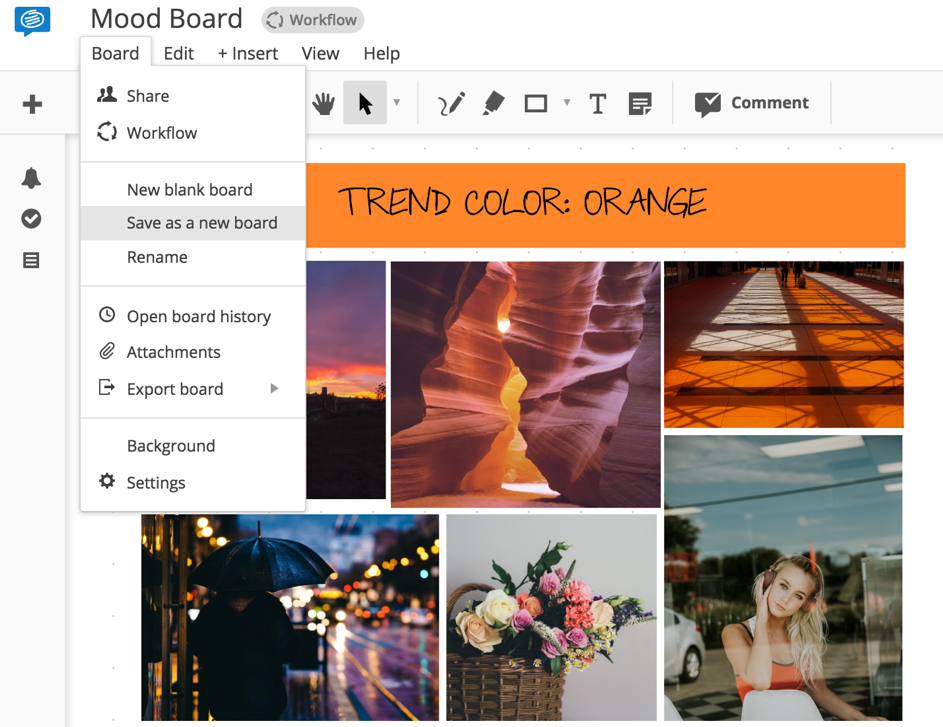Choose Export board menu entry
Screen dimensions: 943x727
click(193, 389)
